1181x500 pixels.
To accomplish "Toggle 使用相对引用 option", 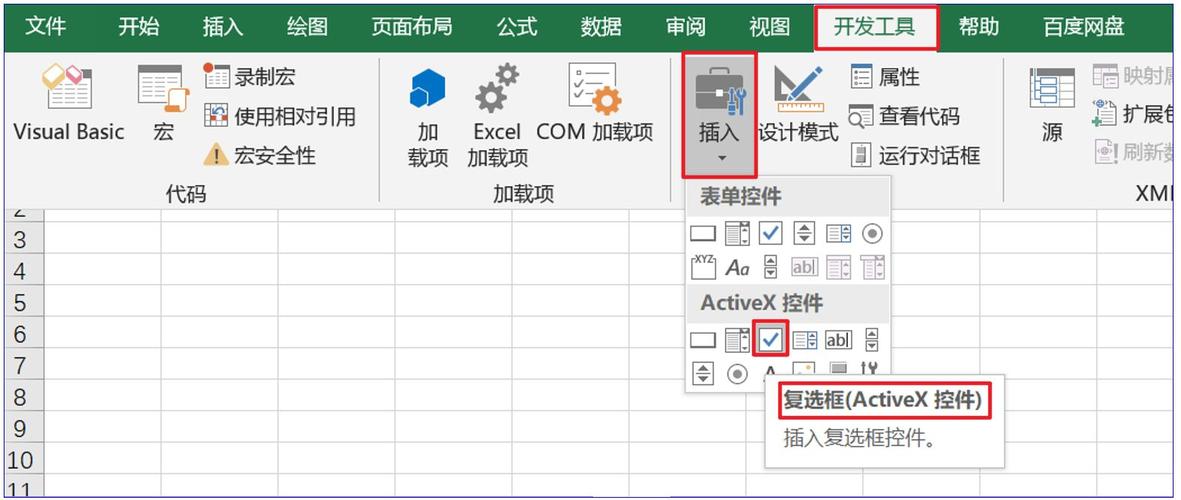I will click(280, 116).
